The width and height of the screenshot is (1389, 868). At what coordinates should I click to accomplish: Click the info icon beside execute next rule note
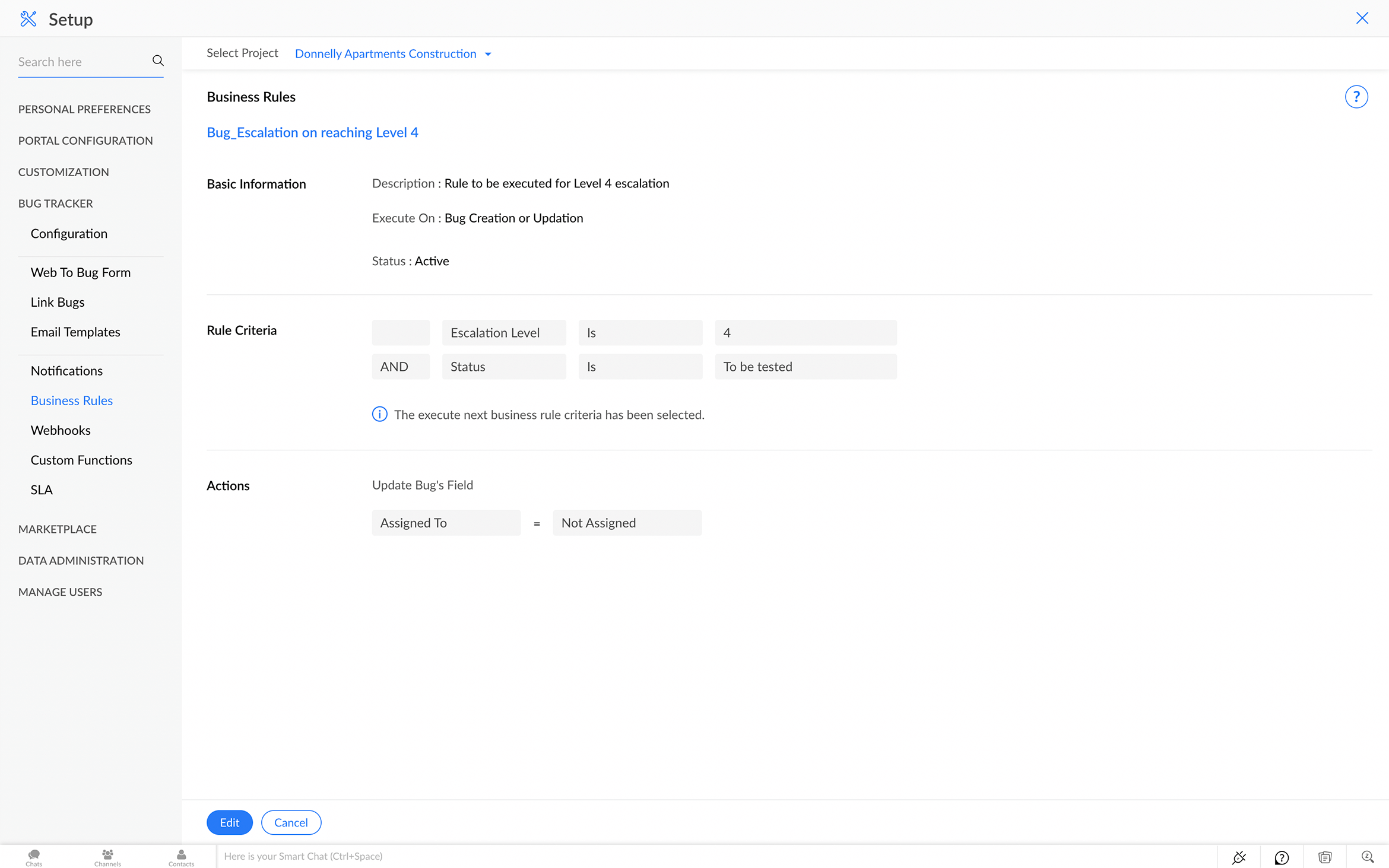click(x=379, y=414)
